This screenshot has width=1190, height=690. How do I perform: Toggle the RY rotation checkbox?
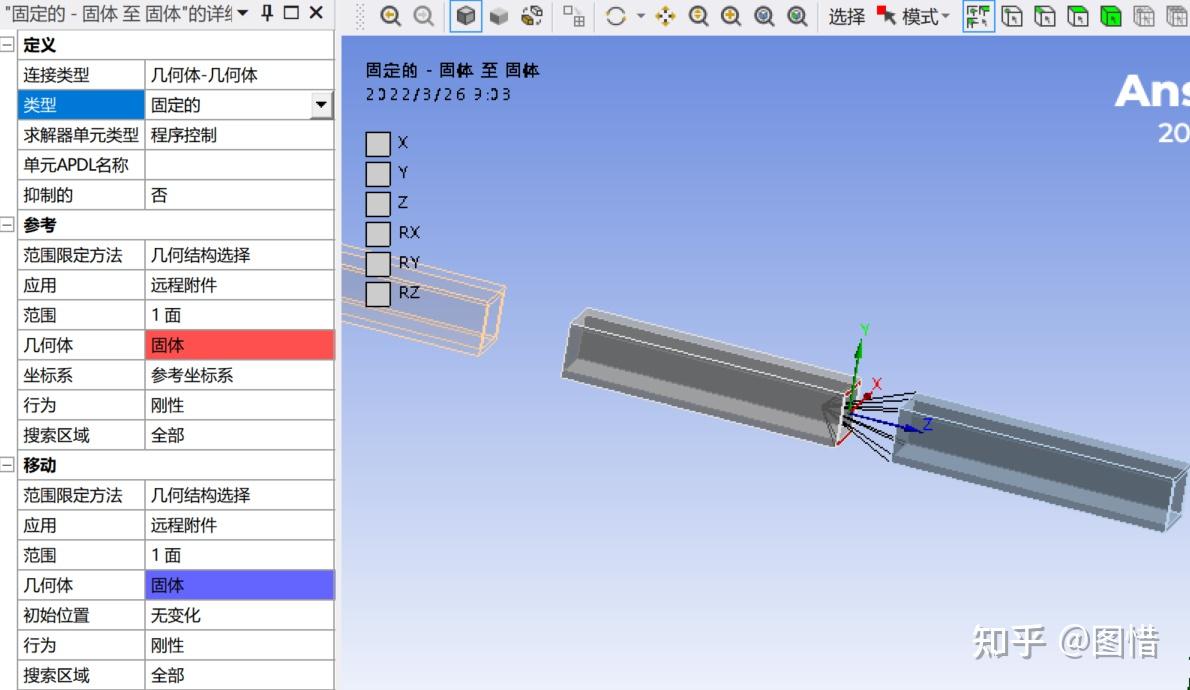[377, 263]
